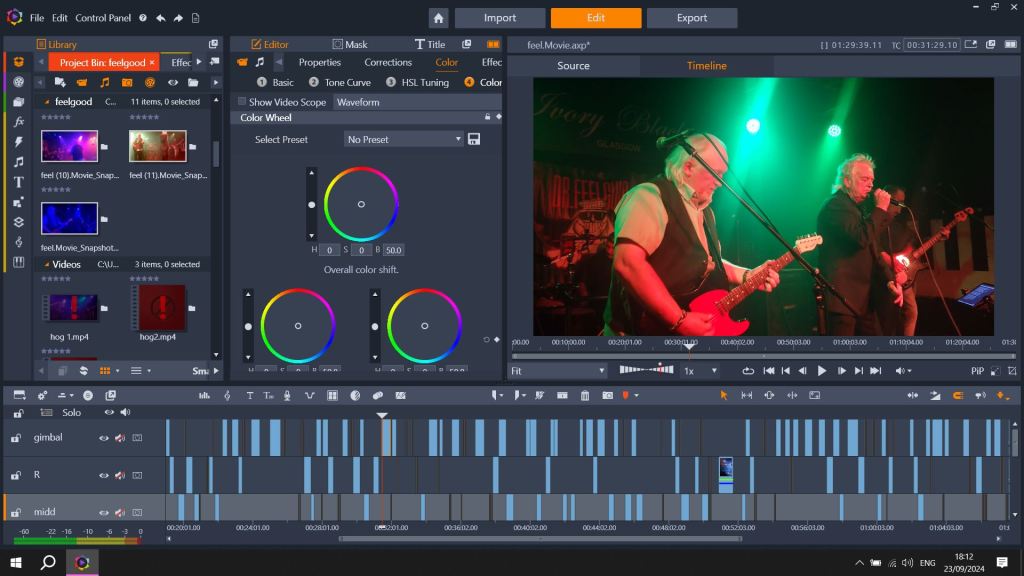Click the undo arrow in top bar
1024x576 pixels.
coord(161,18)
